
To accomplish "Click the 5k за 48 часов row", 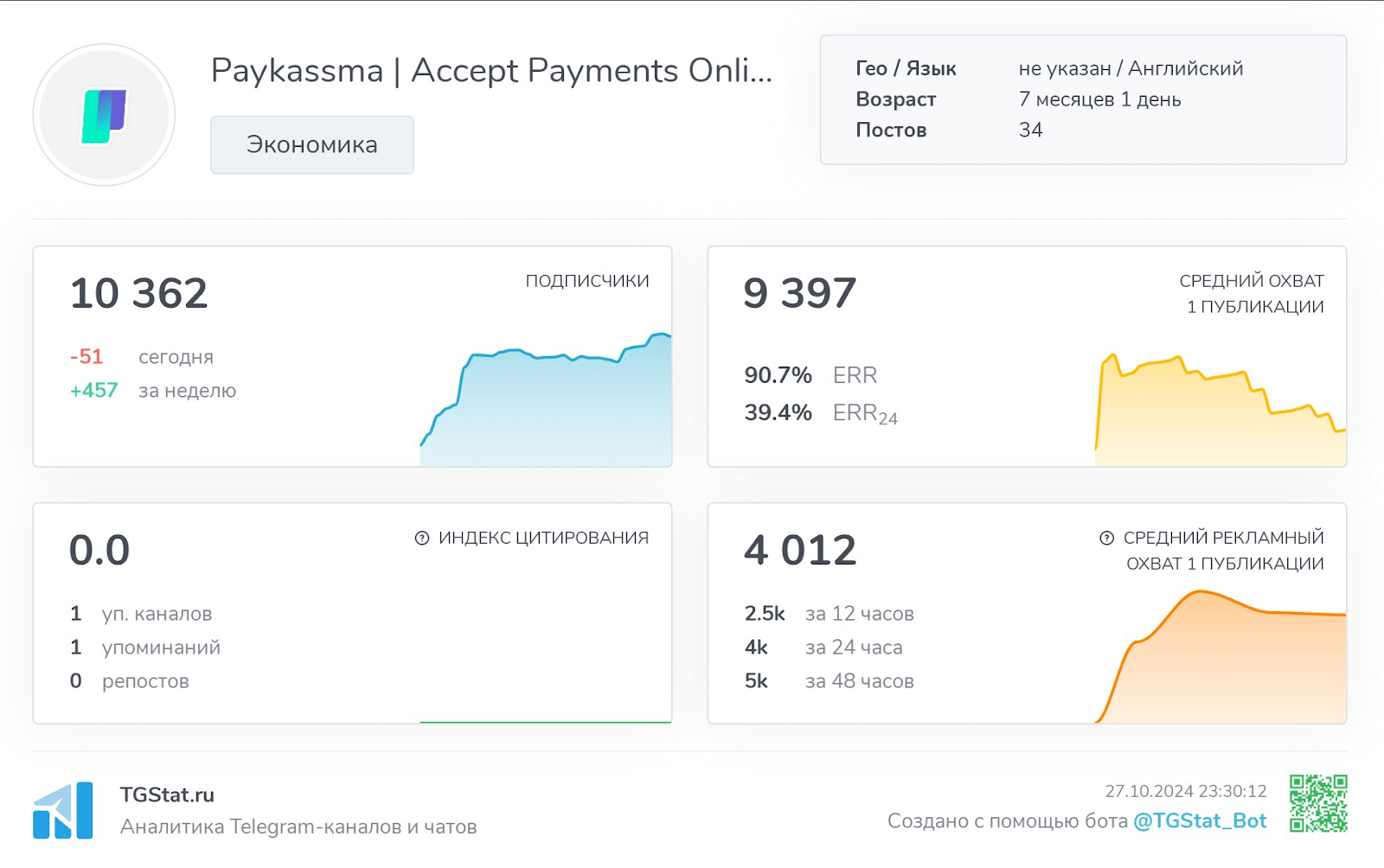I will point(830,681).
